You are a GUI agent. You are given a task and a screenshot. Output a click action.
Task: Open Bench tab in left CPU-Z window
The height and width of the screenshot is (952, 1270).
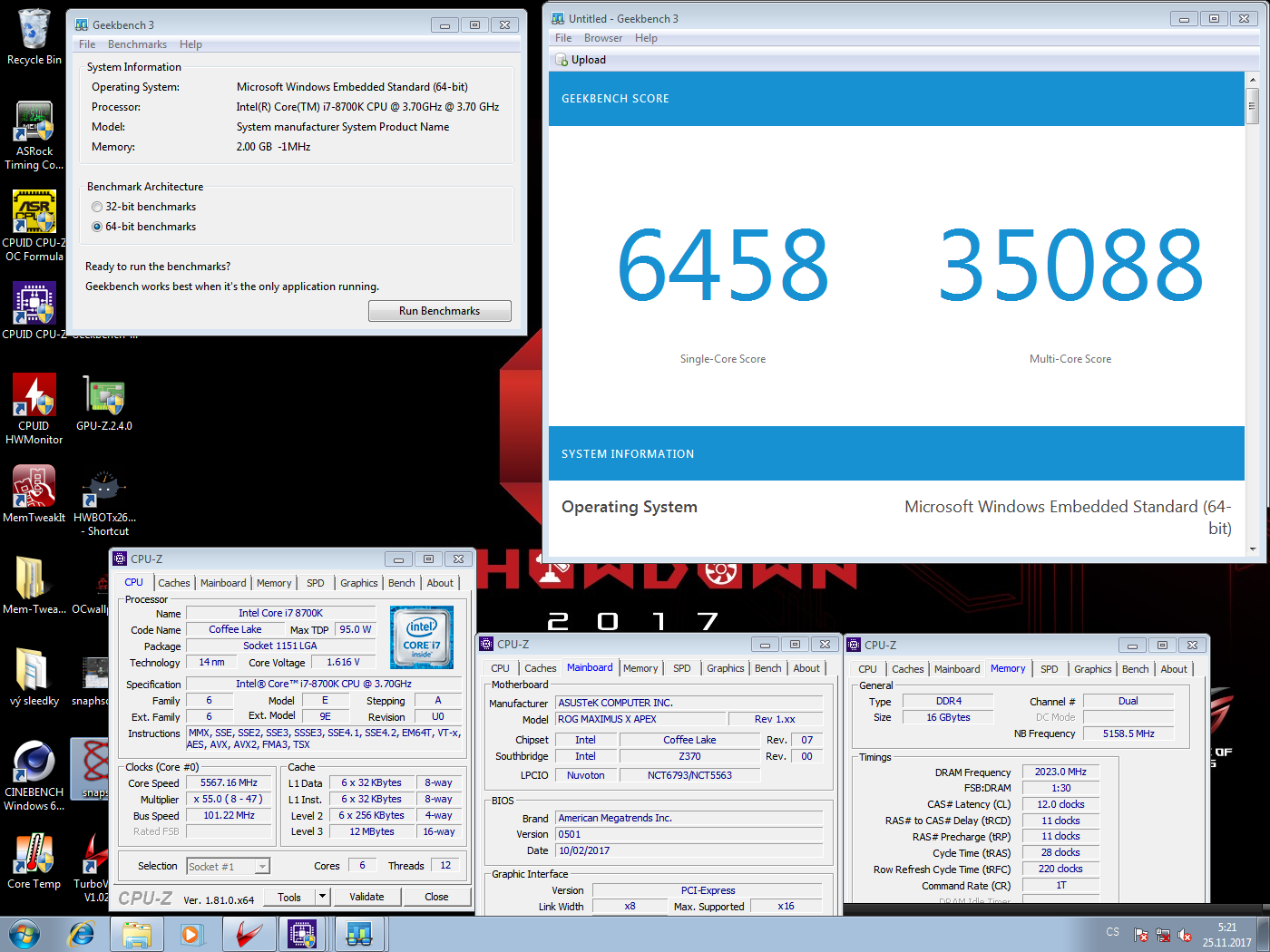[x=402, y=583]
